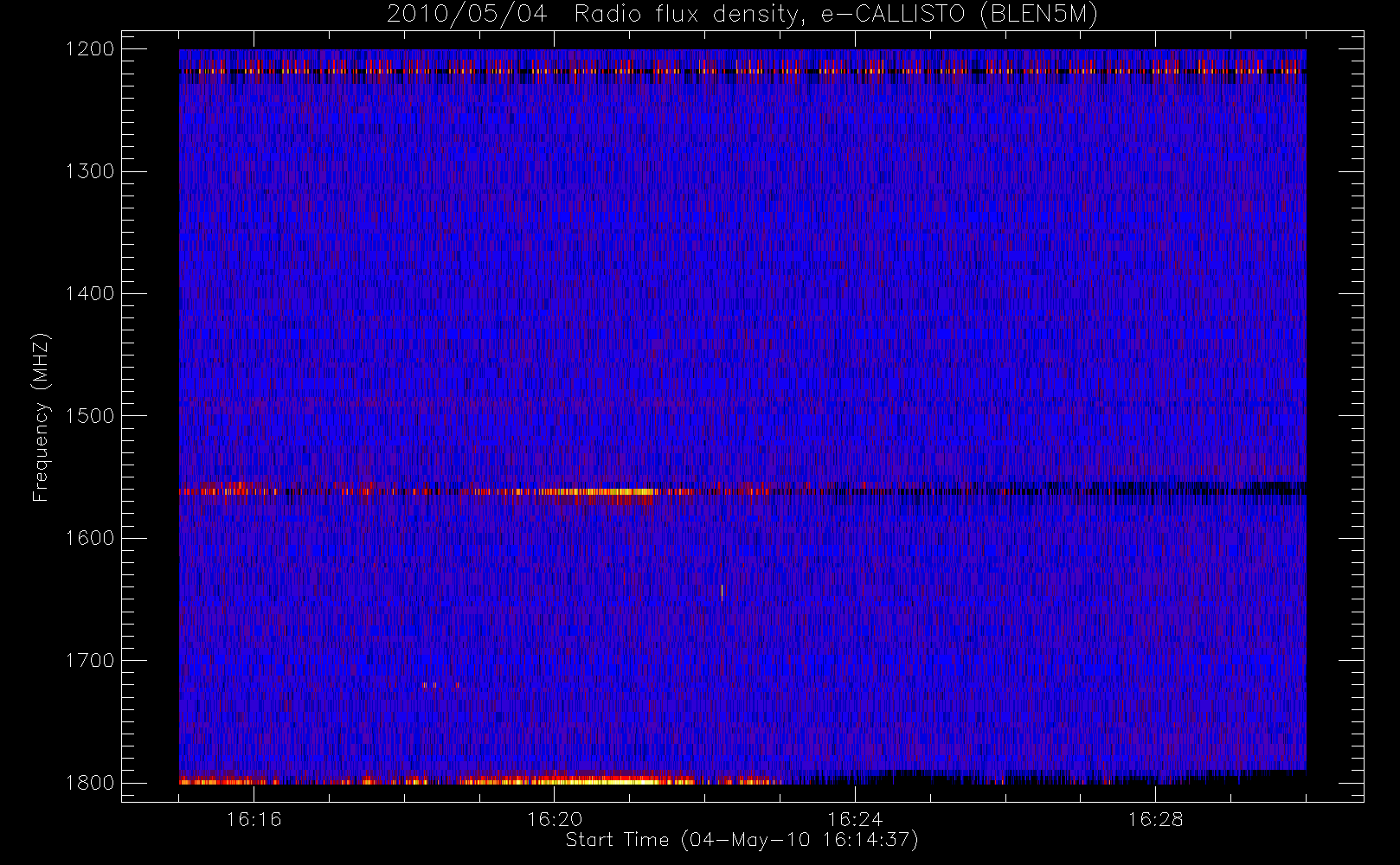
Task: Click the 1600 frequency axis label
Action: (90, 538)
